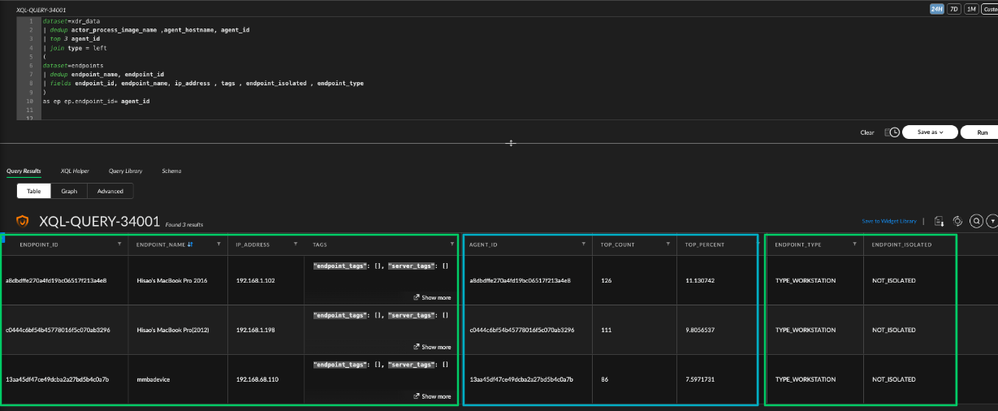Screen dimensions: 998x411
Task: Open filter icon on IP_ADDRESS column
Action: (295, 244)
